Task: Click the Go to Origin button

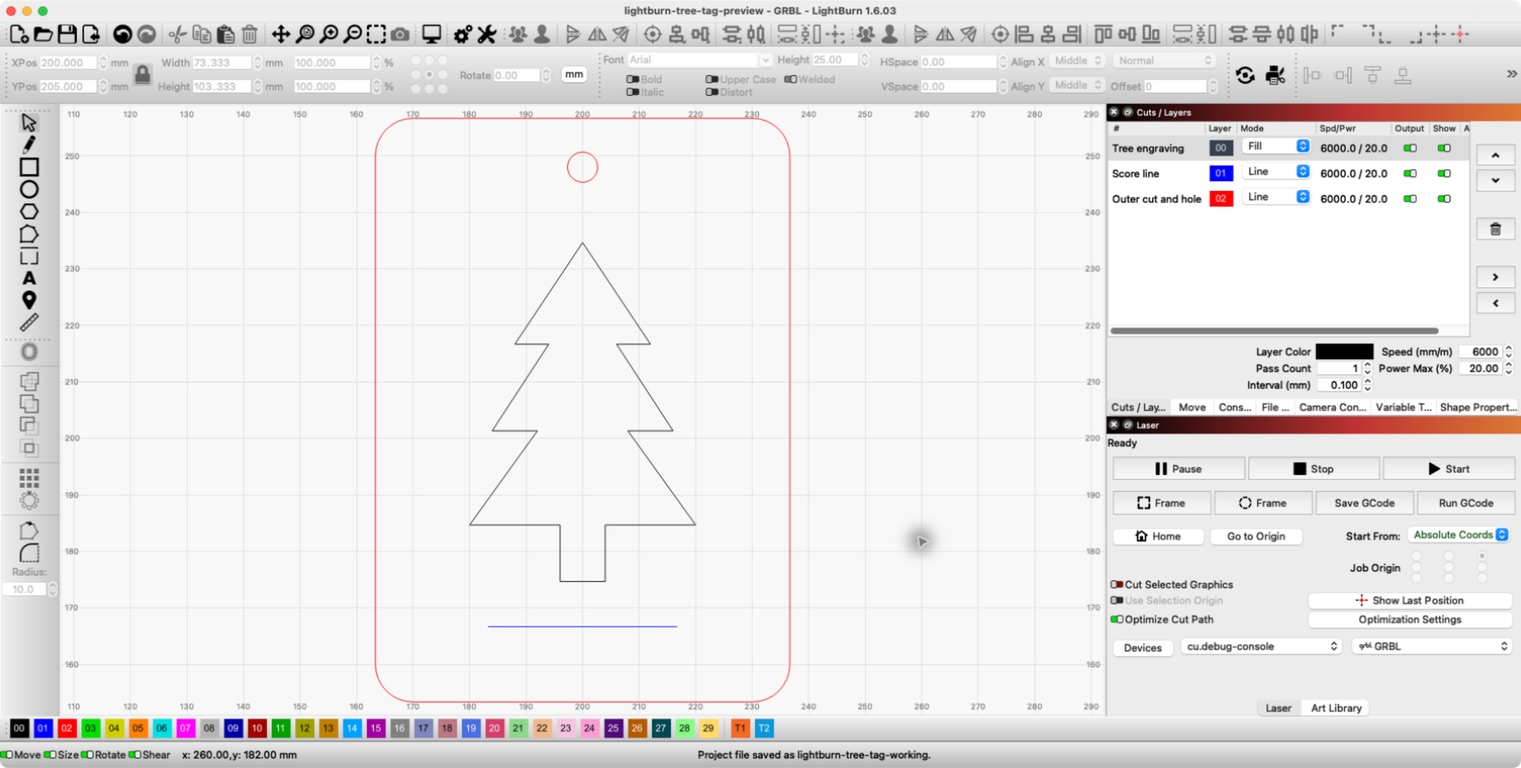Action: click(x=1256, y=537)
